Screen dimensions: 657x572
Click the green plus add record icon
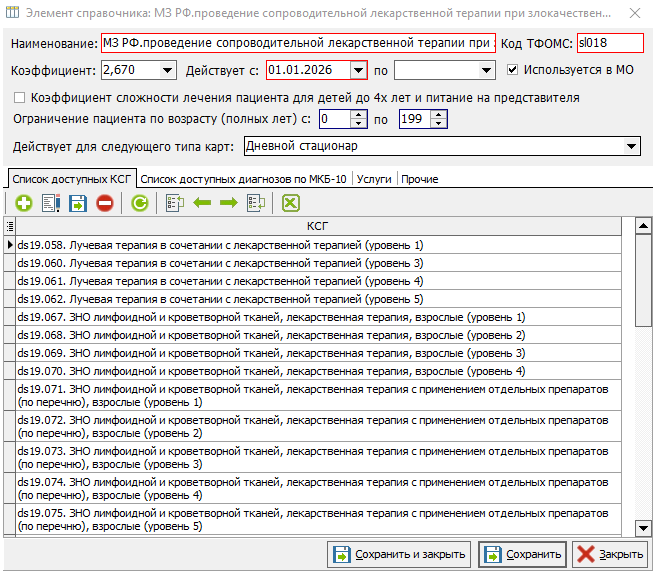tap(24, 203)
